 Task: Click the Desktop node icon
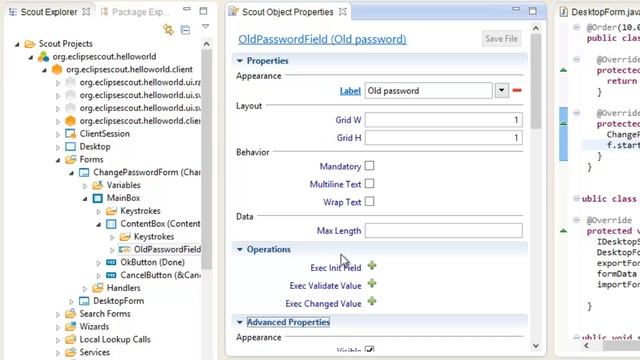pos(71,147)
